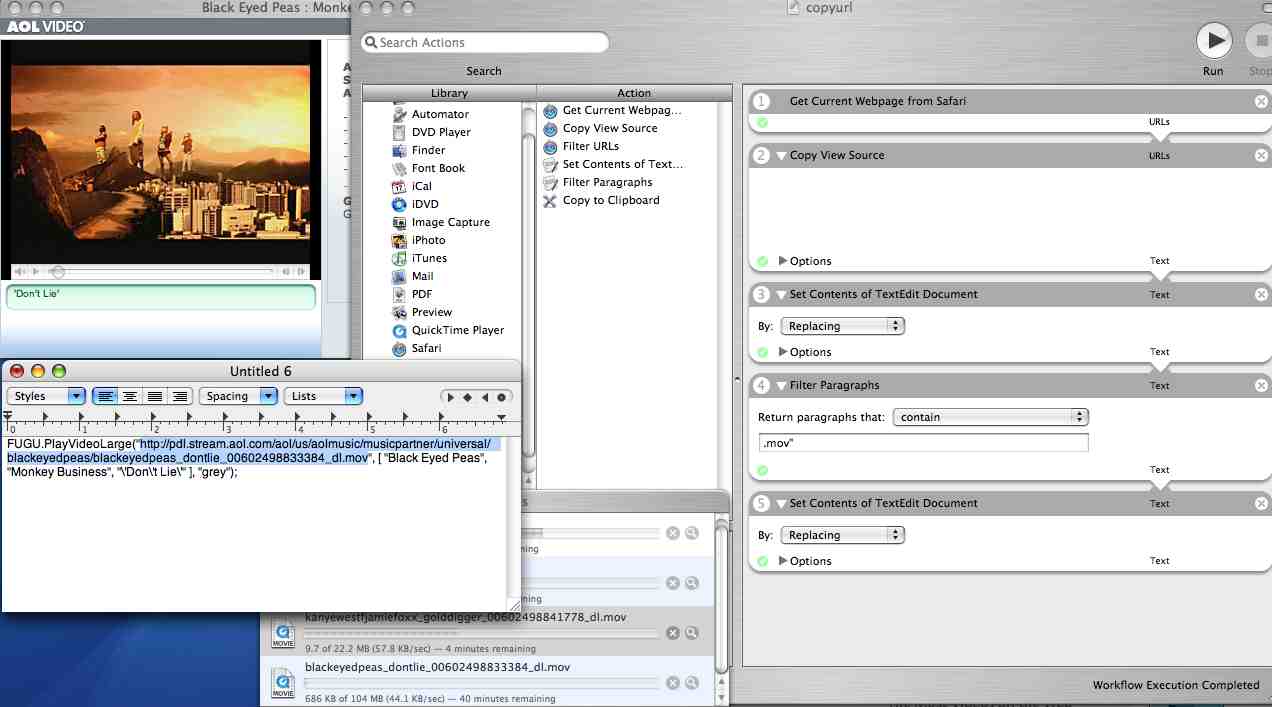The width and height of the screenshot is (1272, 707).
Task: Open the Styles dropdown in TextEdit
Action: coord(47,396)
